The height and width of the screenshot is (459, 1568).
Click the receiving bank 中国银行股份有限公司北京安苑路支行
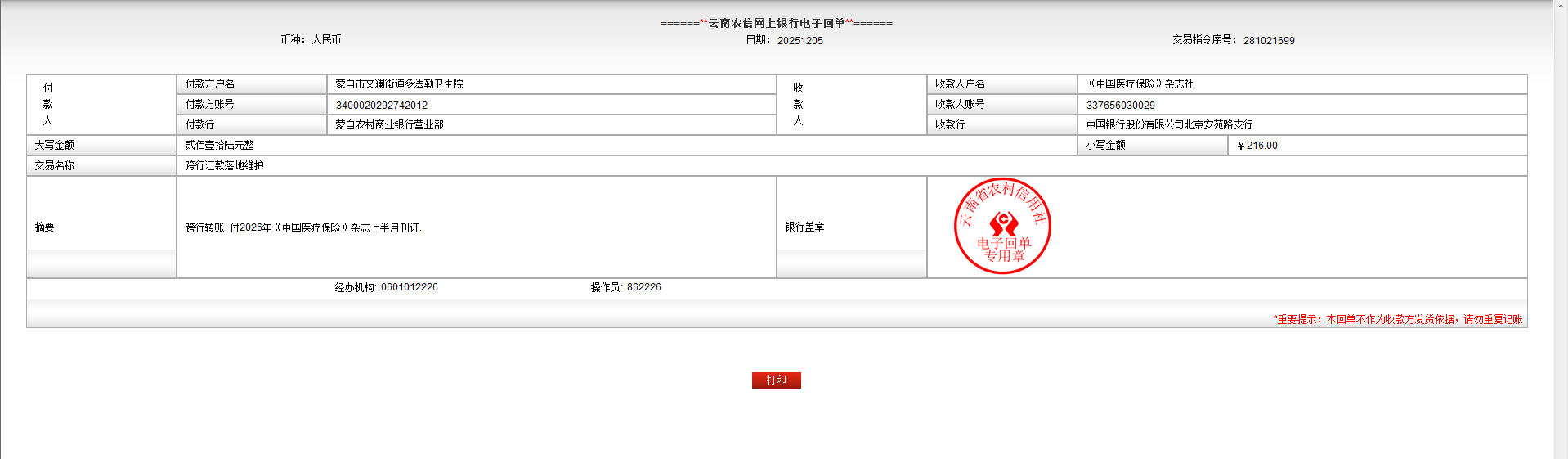[x=1169, y=125]
